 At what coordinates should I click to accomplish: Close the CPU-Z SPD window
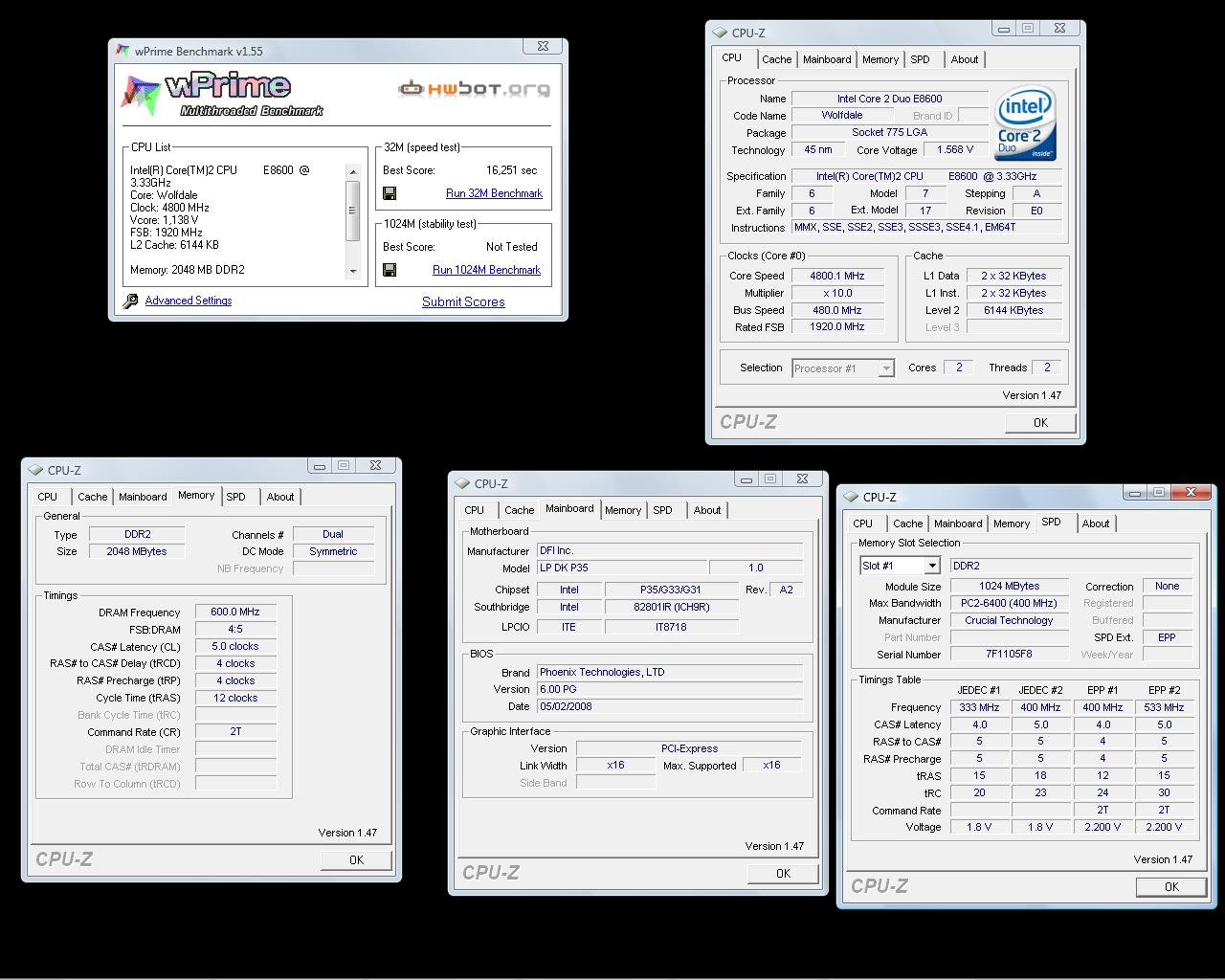[x=1192, y=492]
